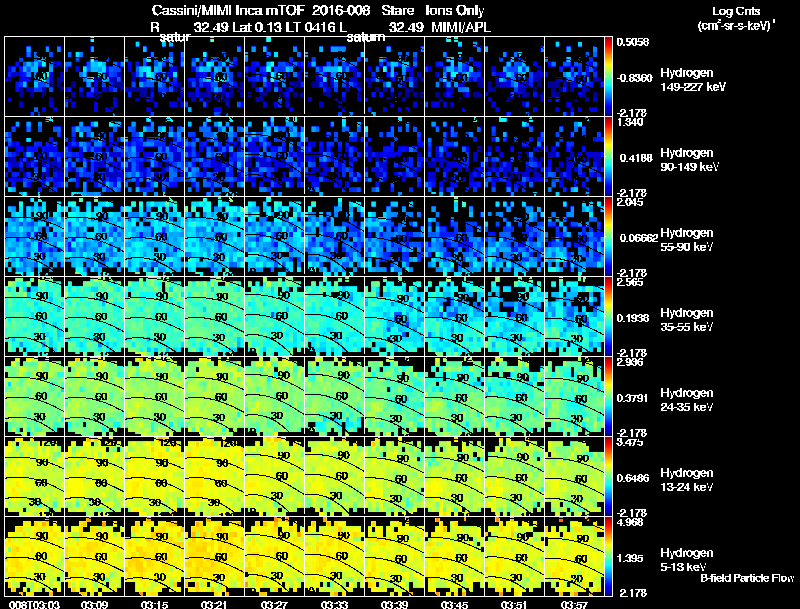The width and height of the screenshot is (800, 609).
Task: Click the 0.1938 color scale value
Action: click(633, 318)
